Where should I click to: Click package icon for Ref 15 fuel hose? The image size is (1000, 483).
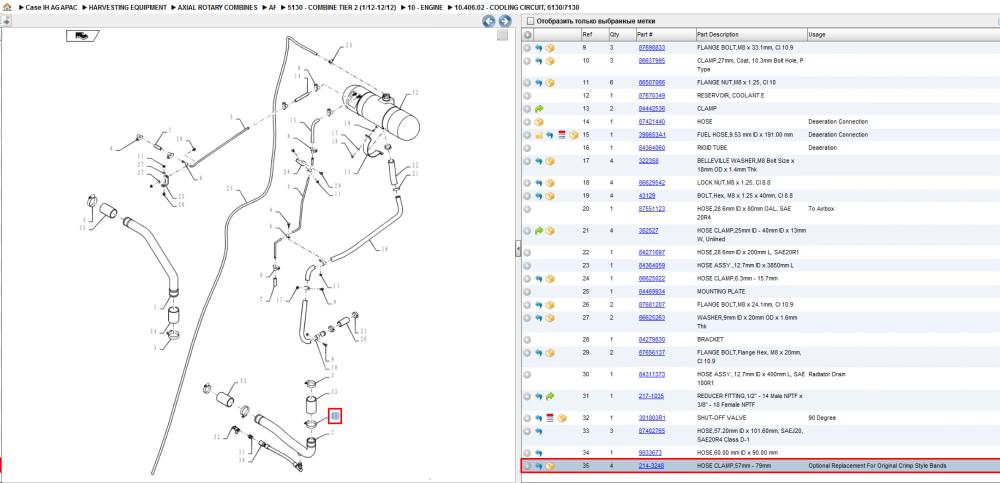(573, 135)
